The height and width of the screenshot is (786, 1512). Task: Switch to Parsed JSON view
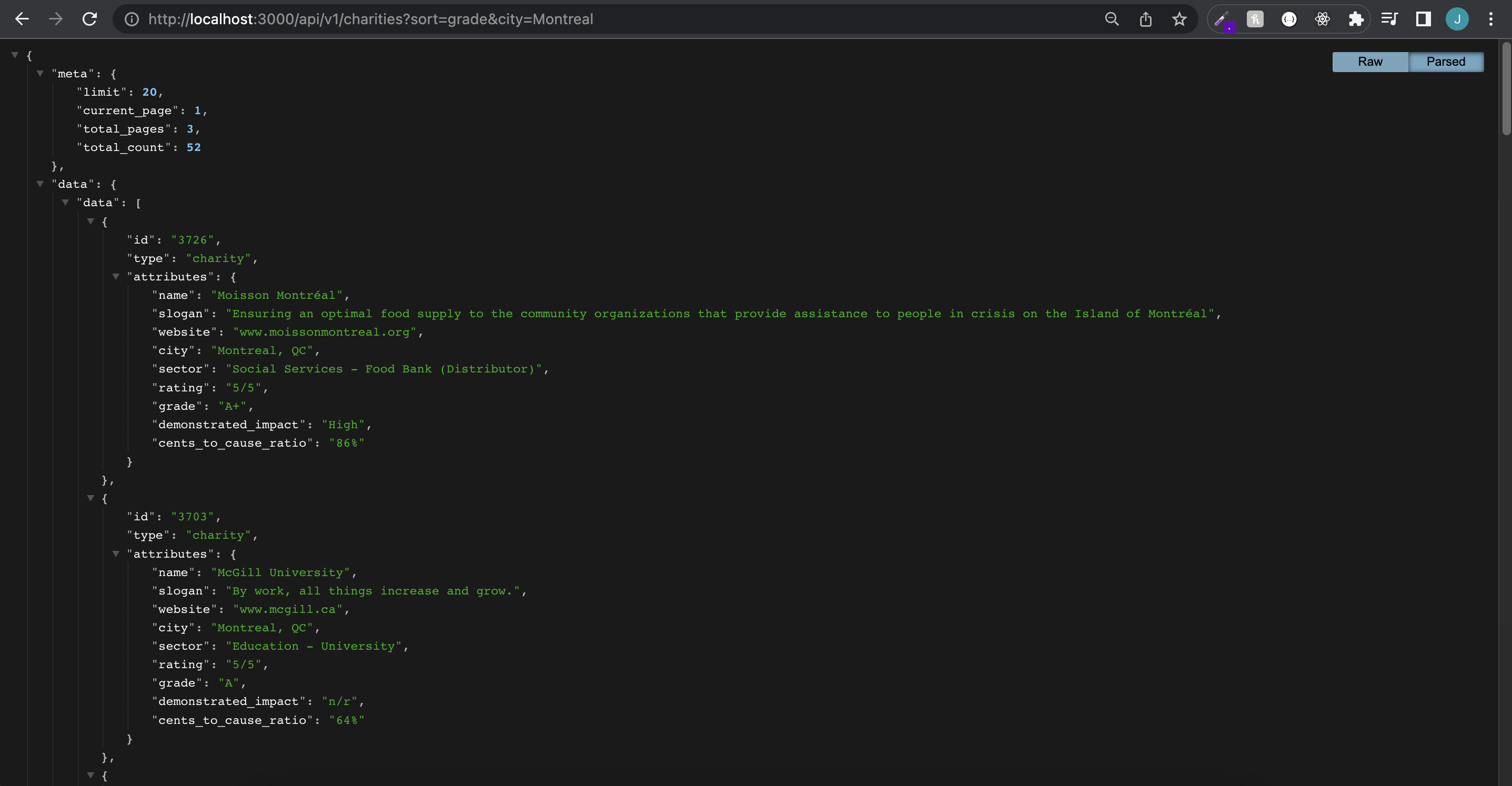(1446, 62)
